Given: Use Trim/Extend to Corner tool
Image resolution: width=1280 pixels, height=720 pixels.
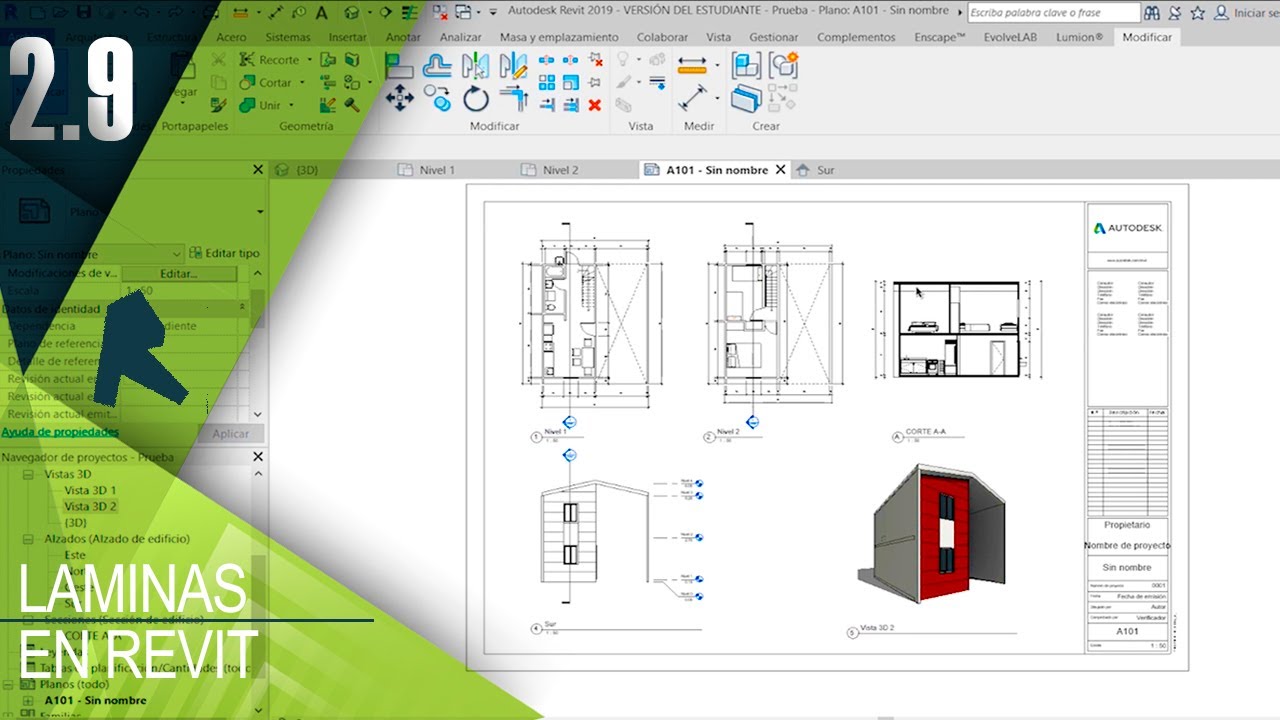Looking at the screenshot, I should [x=513, y=98].
